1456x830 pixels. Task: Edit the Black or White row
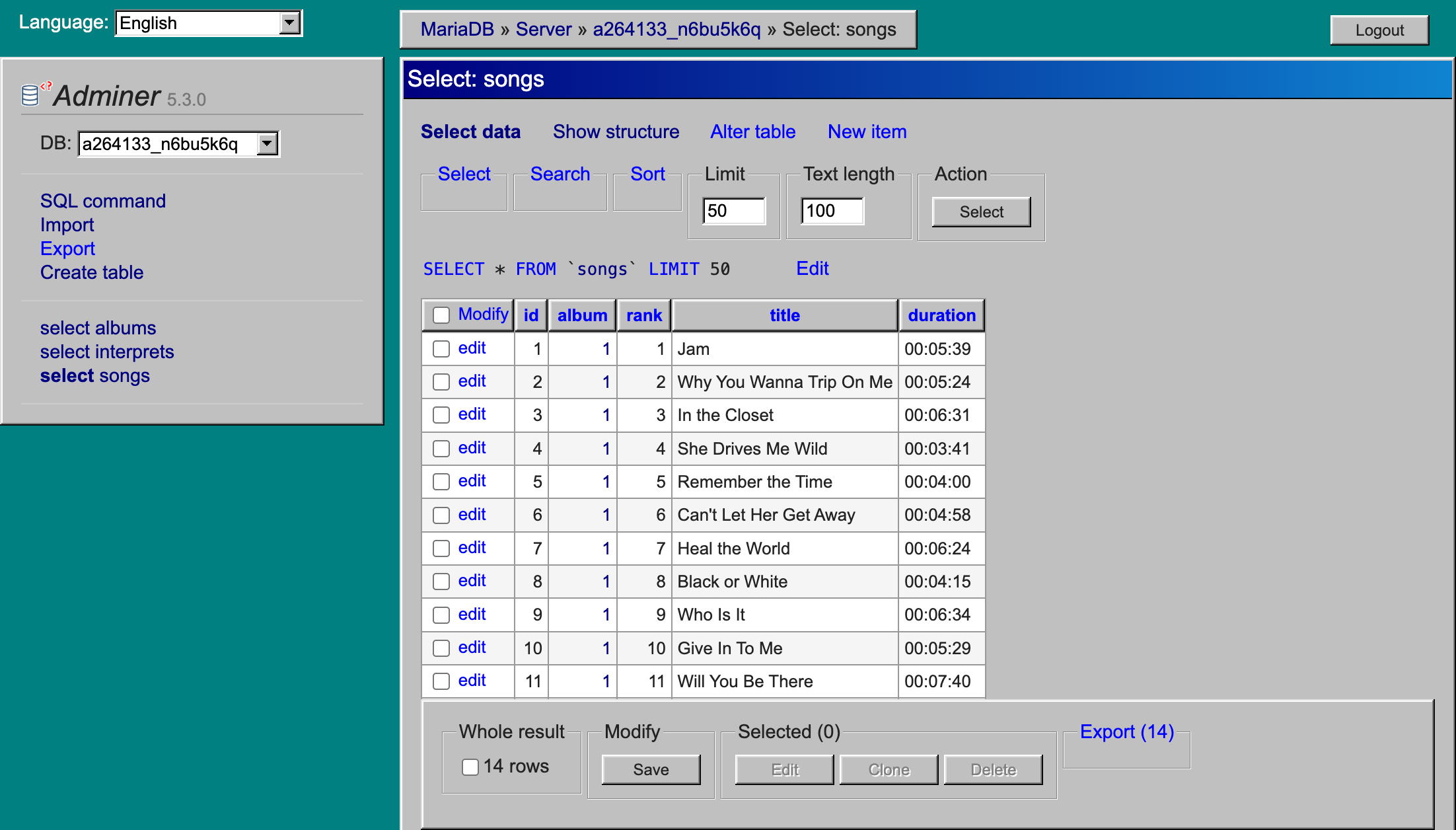[472, 581]
